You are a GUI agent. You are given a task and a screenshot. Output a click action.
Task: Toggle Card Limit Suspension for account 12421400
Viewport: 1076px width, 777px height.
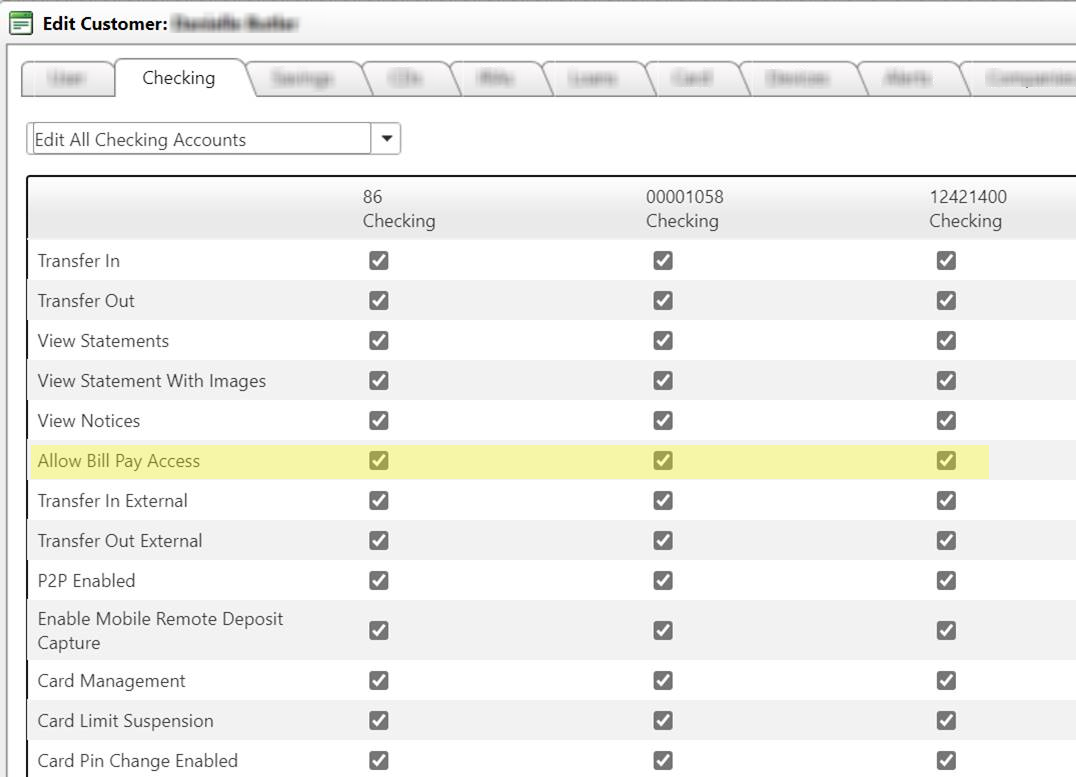click(x=946, y=720)
